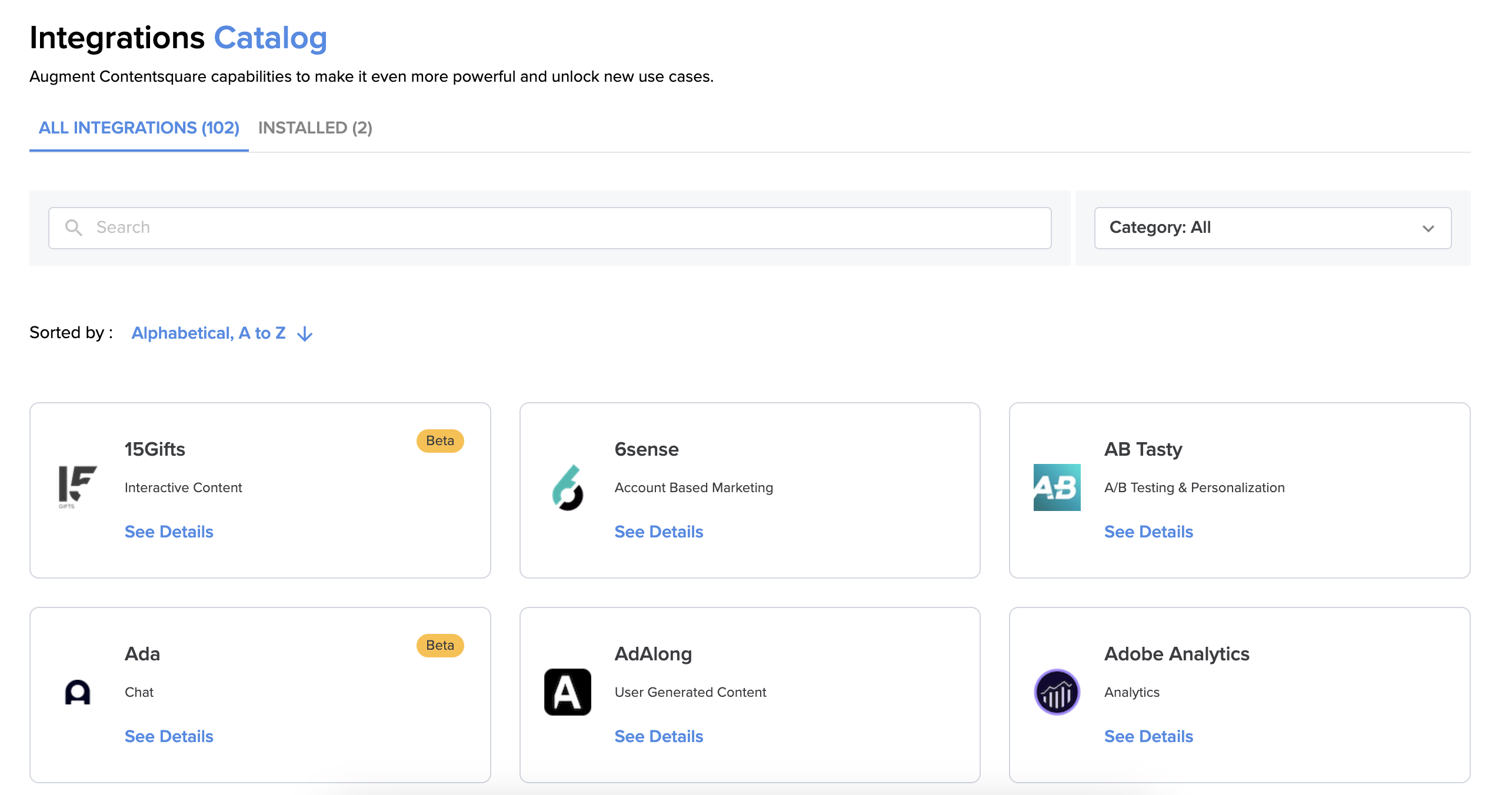Click the Adobe Analytics card title
The height and width of the screenshot is (795, 1512).
(1177, 654)
